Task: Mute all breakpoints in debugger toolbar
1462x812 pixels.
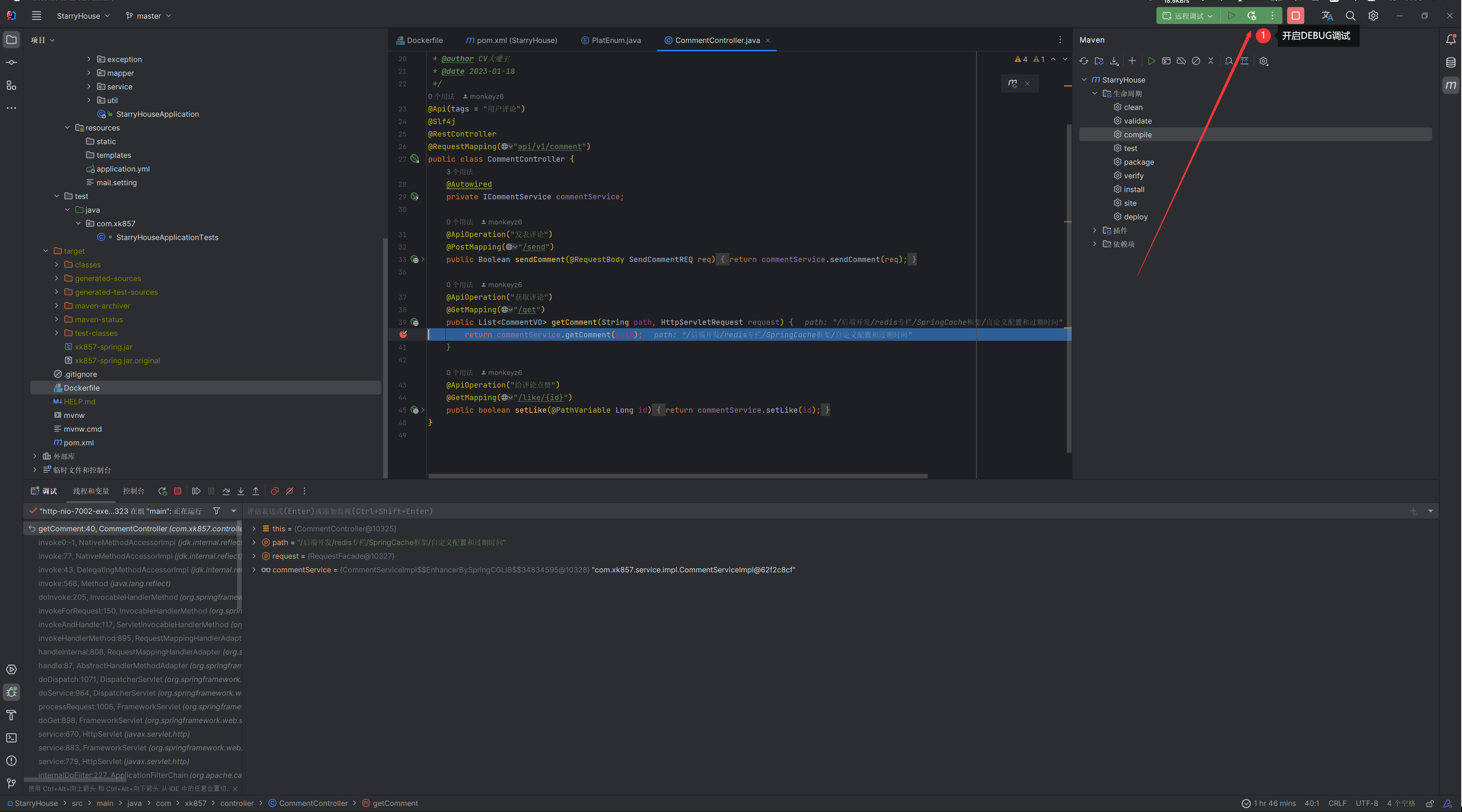Action: click(x=290, y=491)
